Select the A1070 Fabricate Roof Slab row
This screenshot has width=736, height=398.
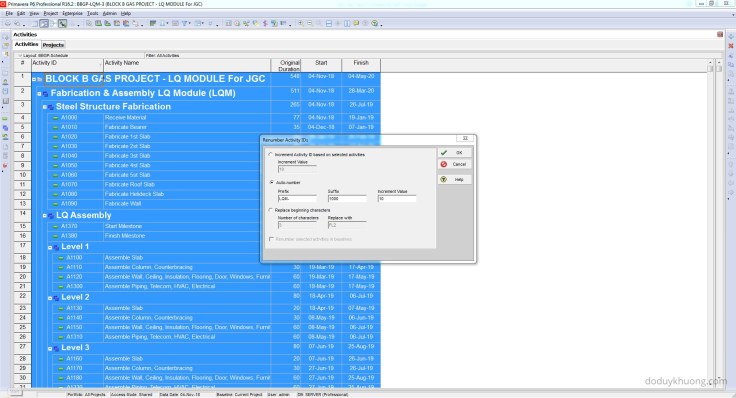[x=146, y=184]
